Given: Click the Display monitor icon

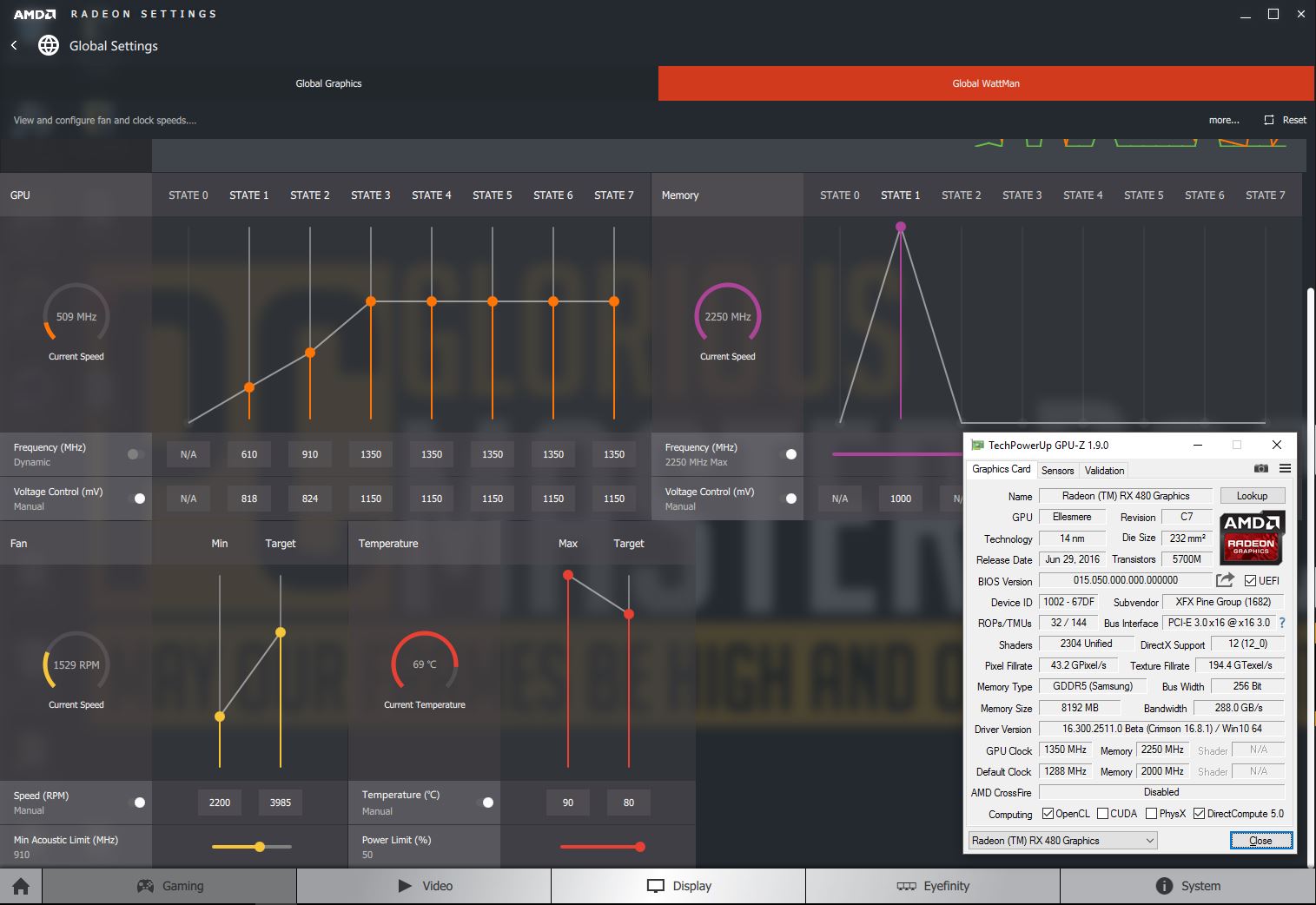Looking at the screenshot, I should (x=656, y=886).
